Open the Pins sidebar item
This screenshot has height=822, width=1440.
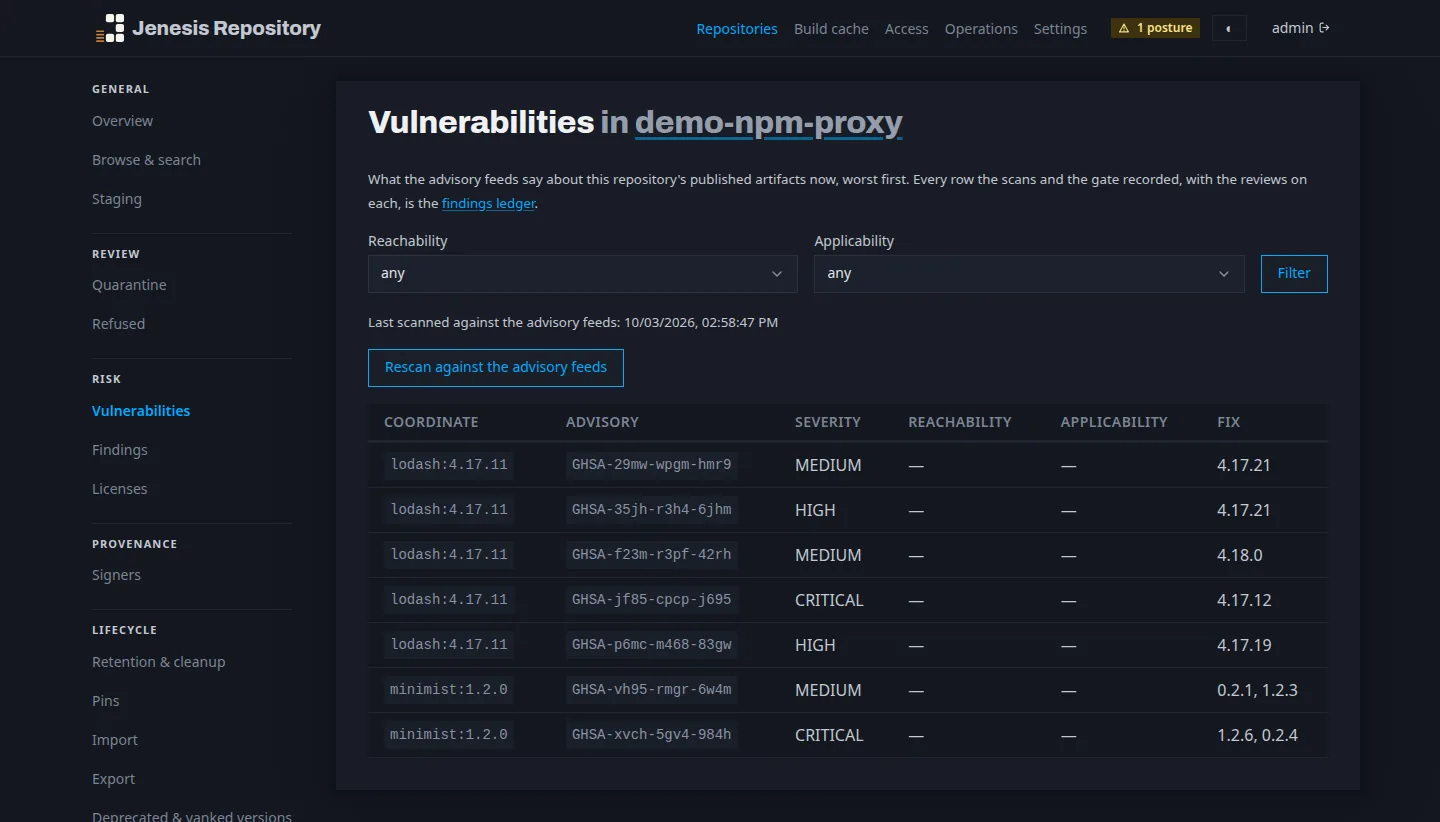coord(106,701)
